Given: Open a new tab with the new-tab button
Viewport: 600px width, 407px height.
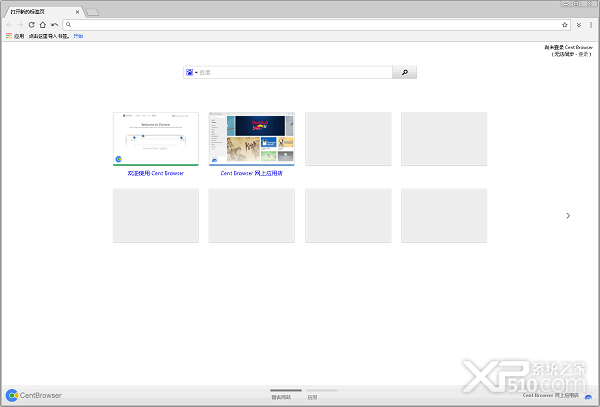Looking at the screenshot, I should (92, 12).
